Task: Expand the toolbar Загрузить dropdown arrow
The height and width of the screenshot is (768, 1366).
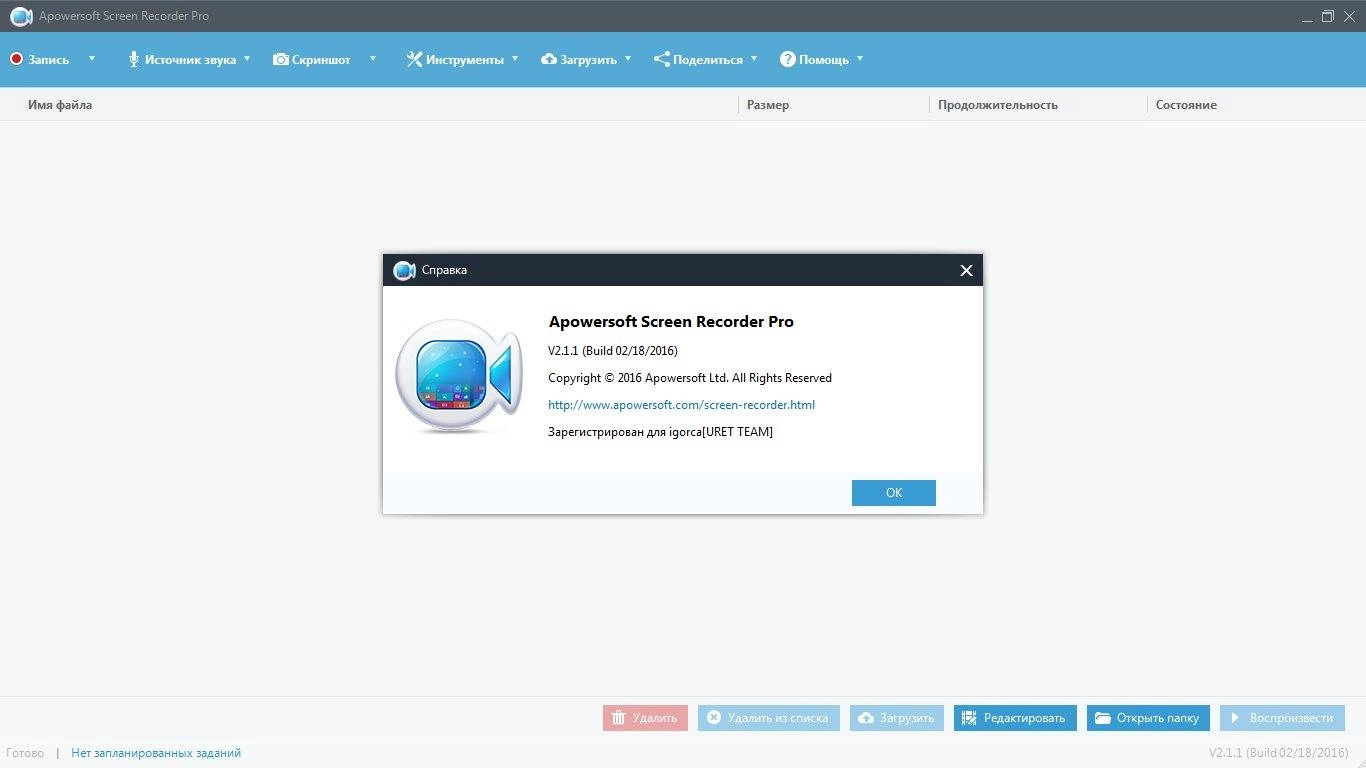Action: pos(628,58)
